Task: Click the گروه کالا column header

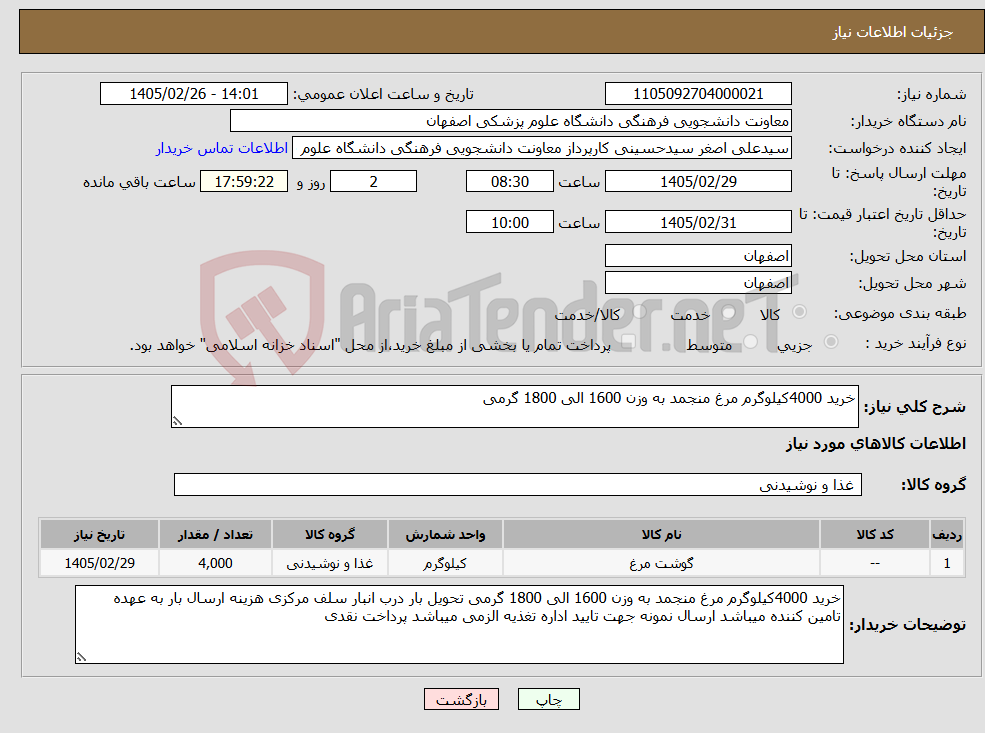Action: pyautogui.click(x=330, y=535)
